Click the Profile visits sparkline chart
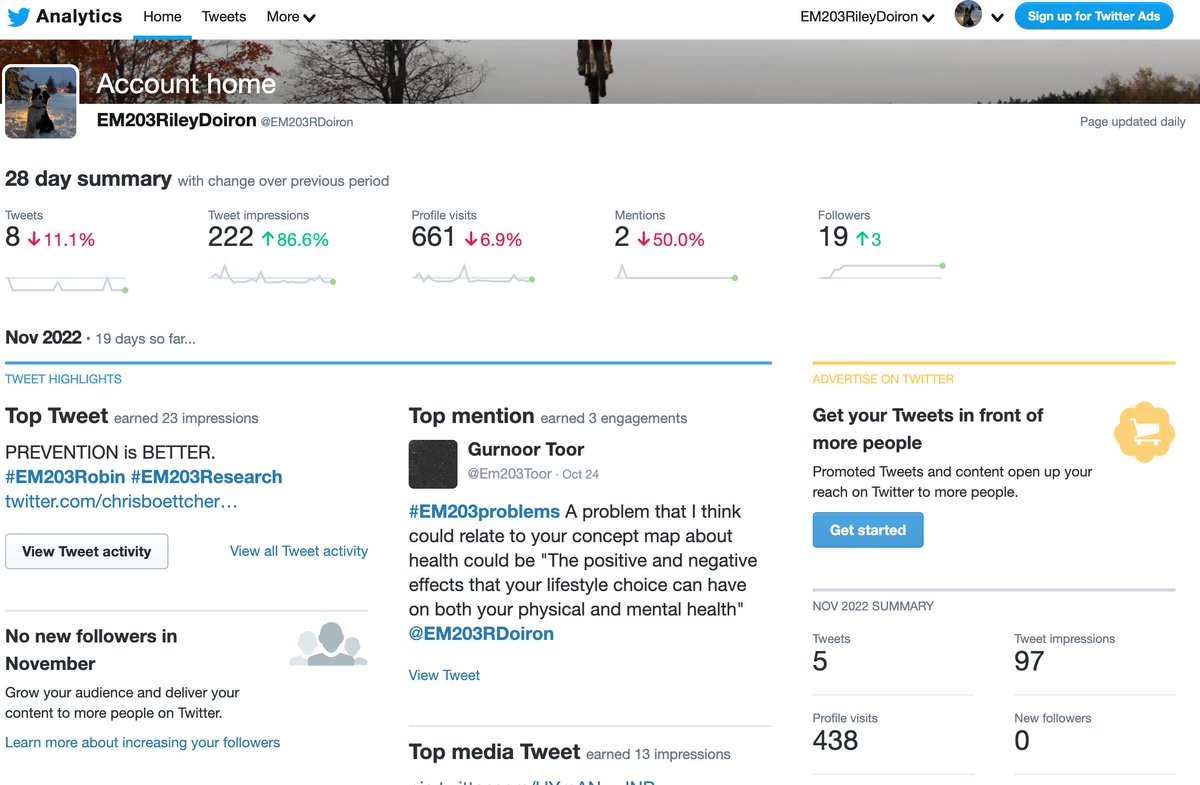1200x785 pixels. [473, 275]
